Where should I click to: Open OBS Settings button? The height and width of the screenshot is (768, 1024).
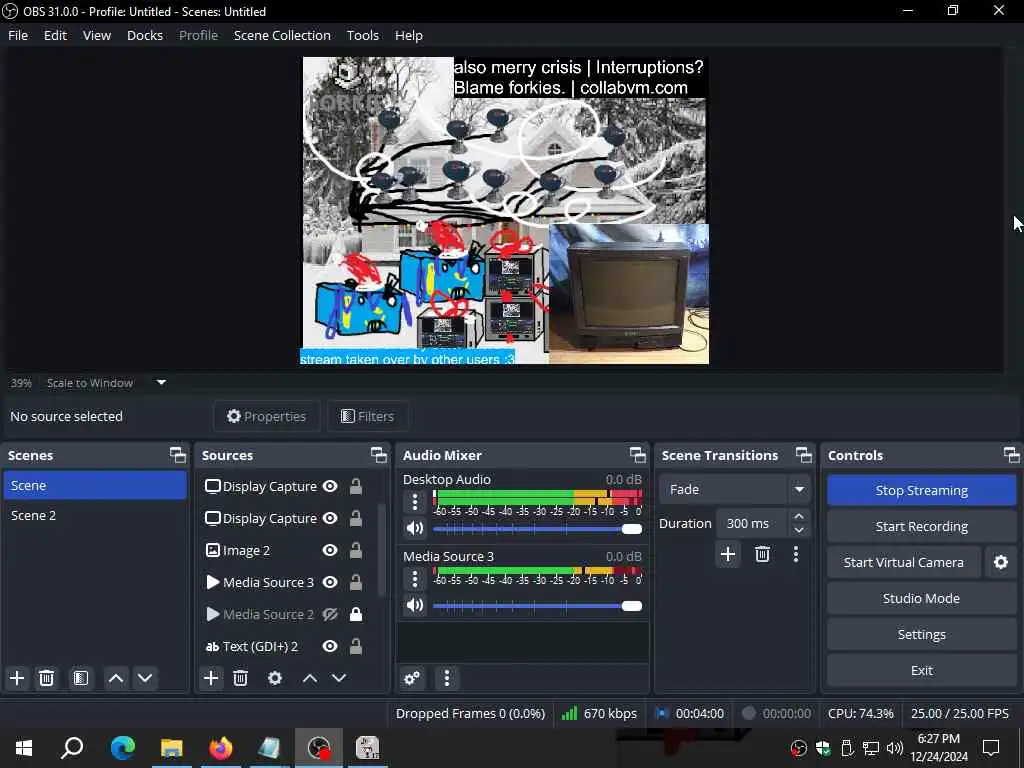coord(921,634)
